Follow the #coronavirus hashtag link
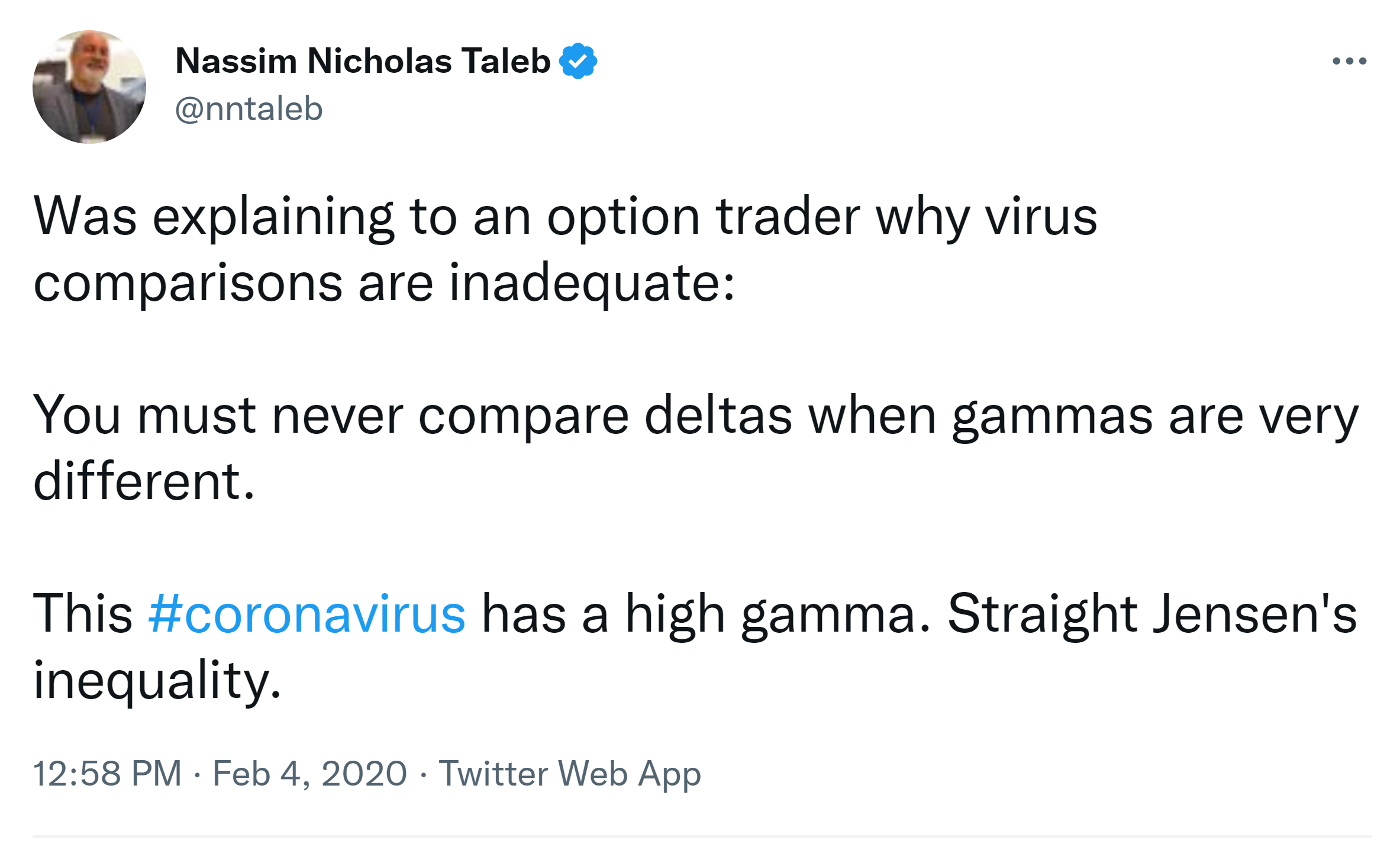This screenshot has width=1400, height=856. point(307,614)
